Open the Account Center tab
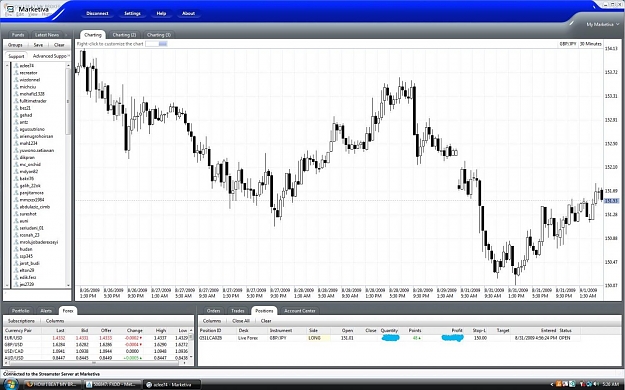This screenshot has height=390, width=625. (300, 311)
